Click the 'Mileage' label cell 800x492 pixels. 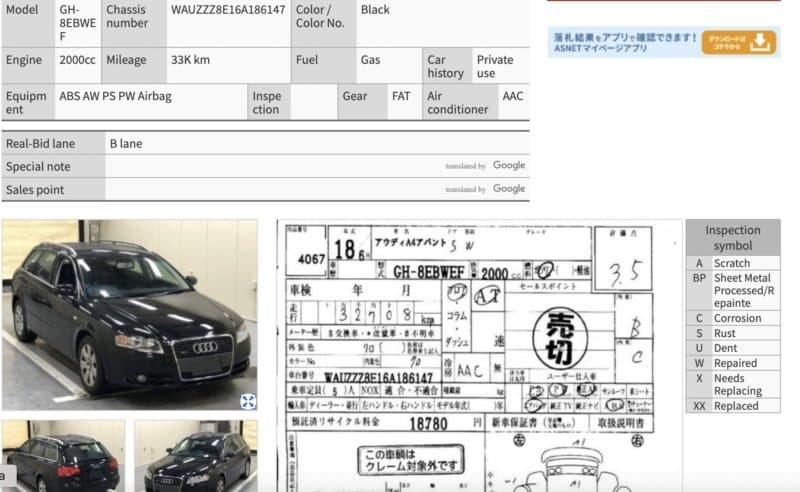point(134,66)
